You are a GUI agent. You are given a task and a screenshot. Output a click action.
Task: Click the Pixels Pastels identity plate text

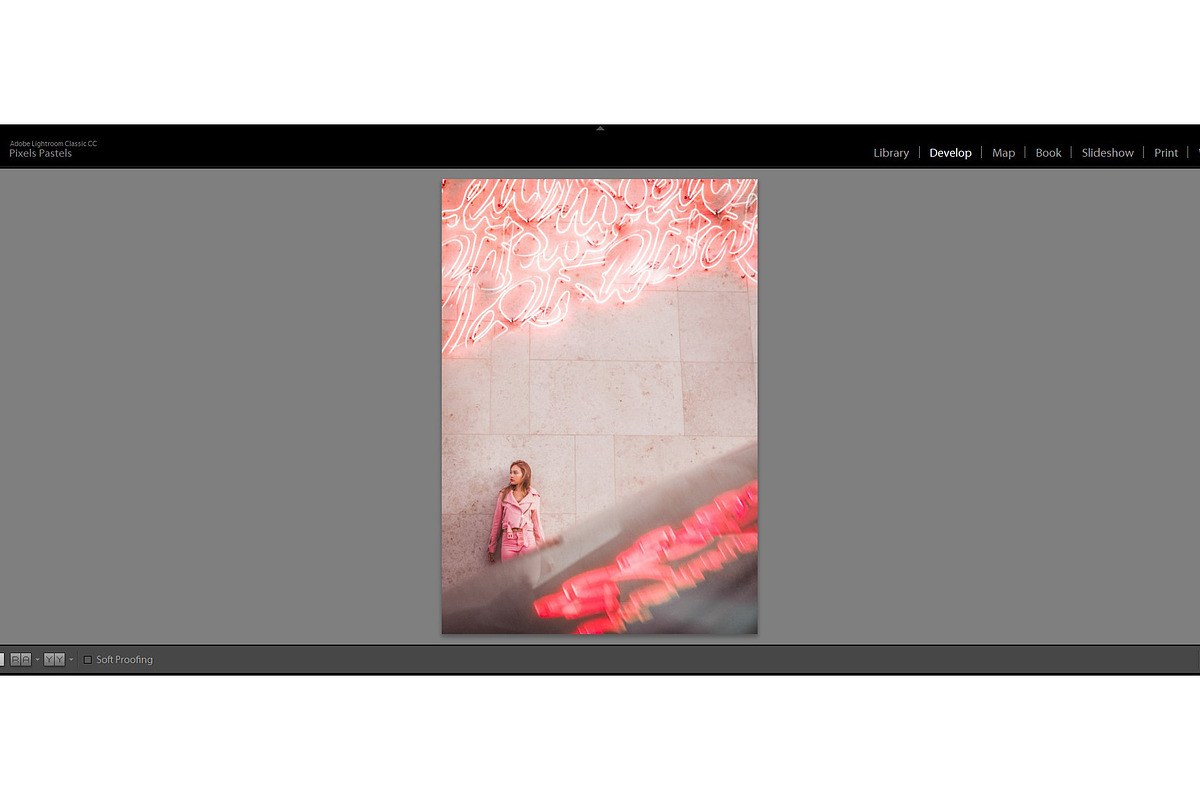(41, 153)
